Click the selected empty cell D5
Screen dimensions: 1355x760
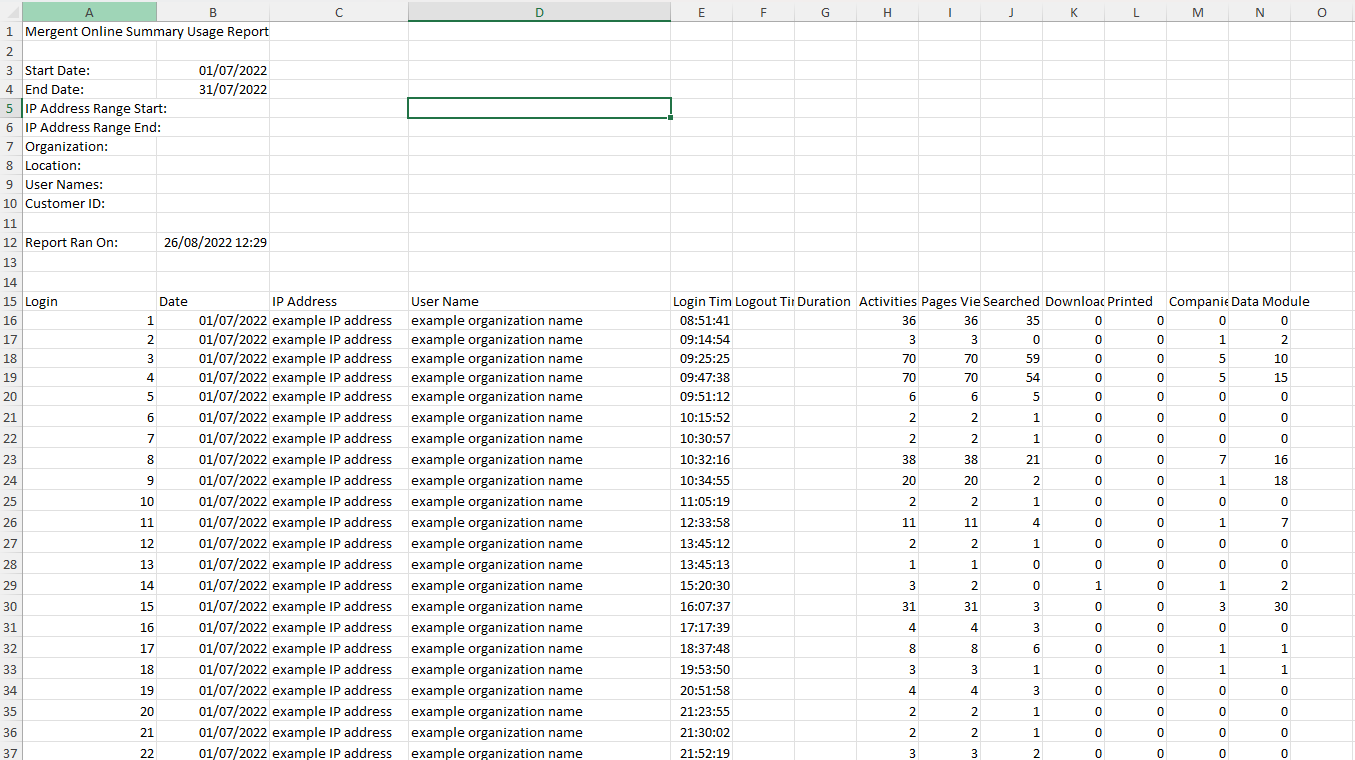pos(539,108)
